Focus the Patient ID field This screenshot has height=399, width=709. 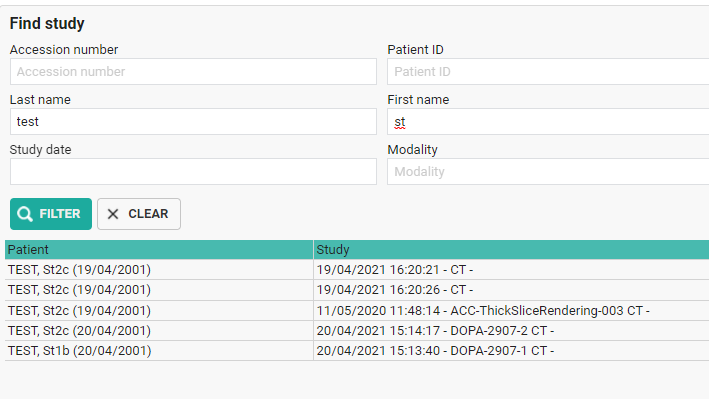[x=548, y=71]
